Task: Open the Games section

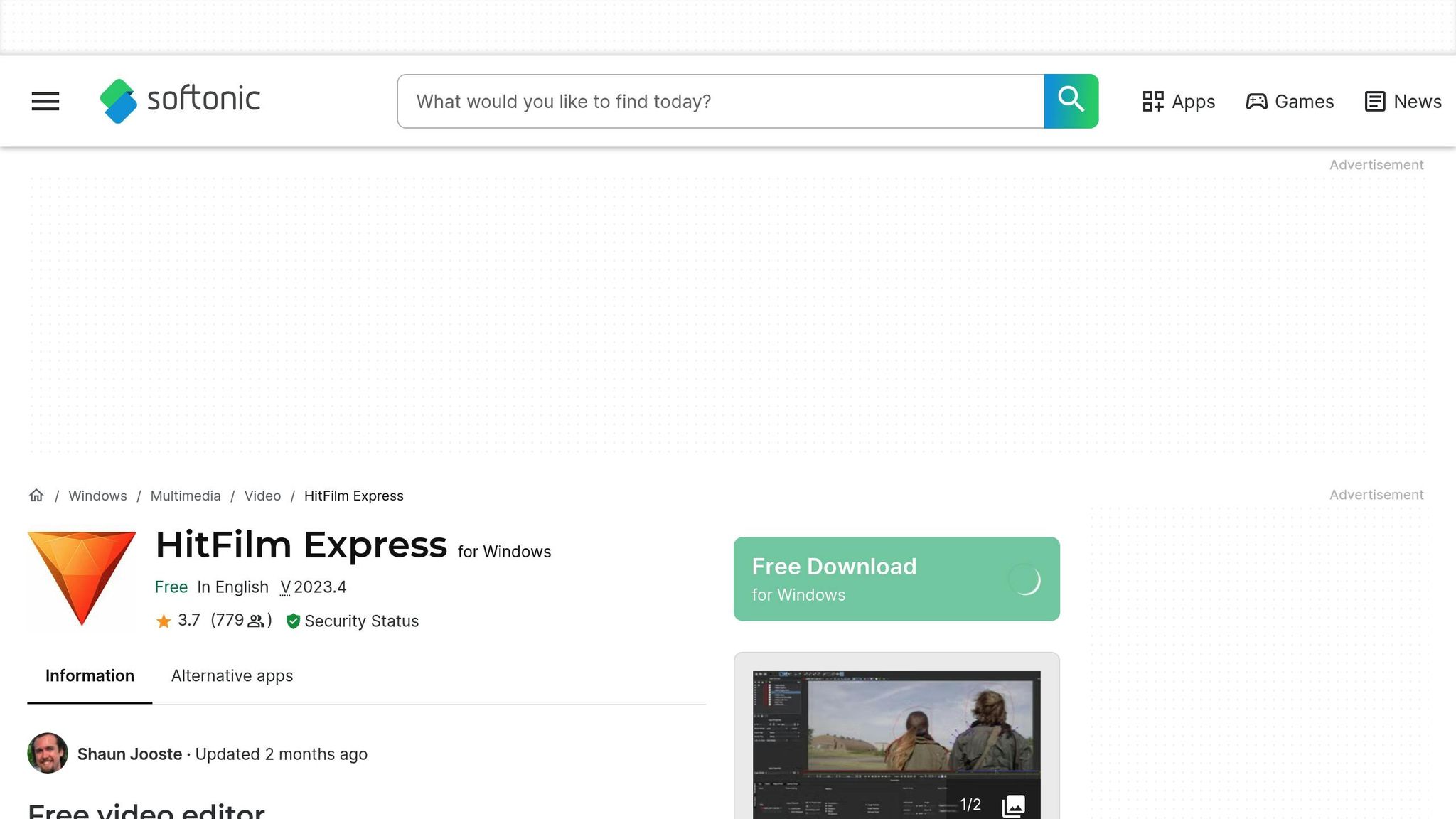Action: 1290,102
